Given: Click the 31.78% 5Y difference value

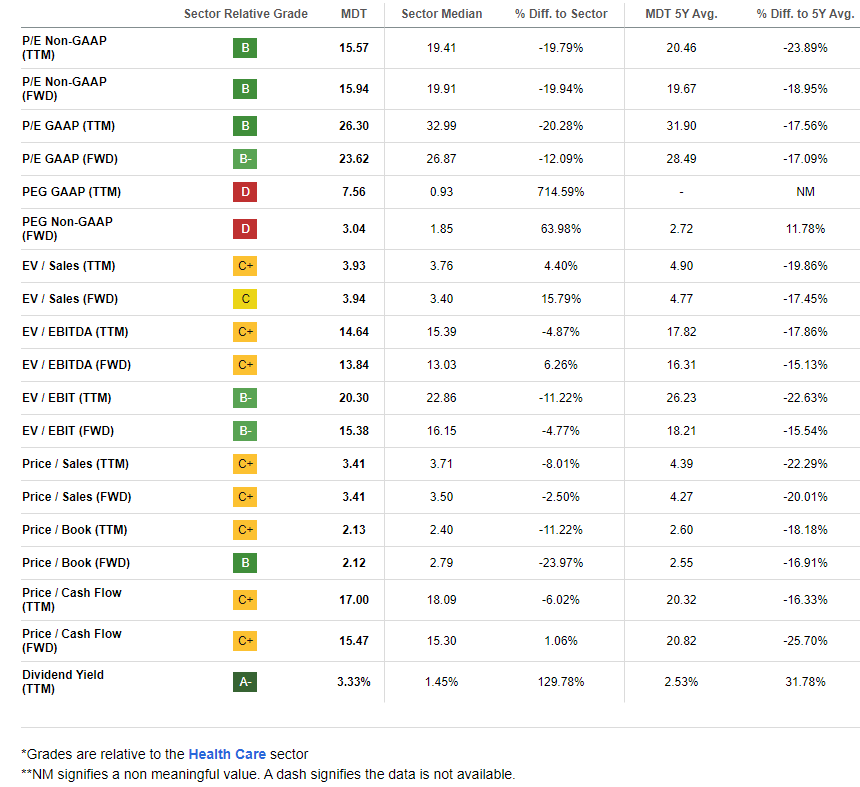Looking at the screenshot, I should click(805, 682).
